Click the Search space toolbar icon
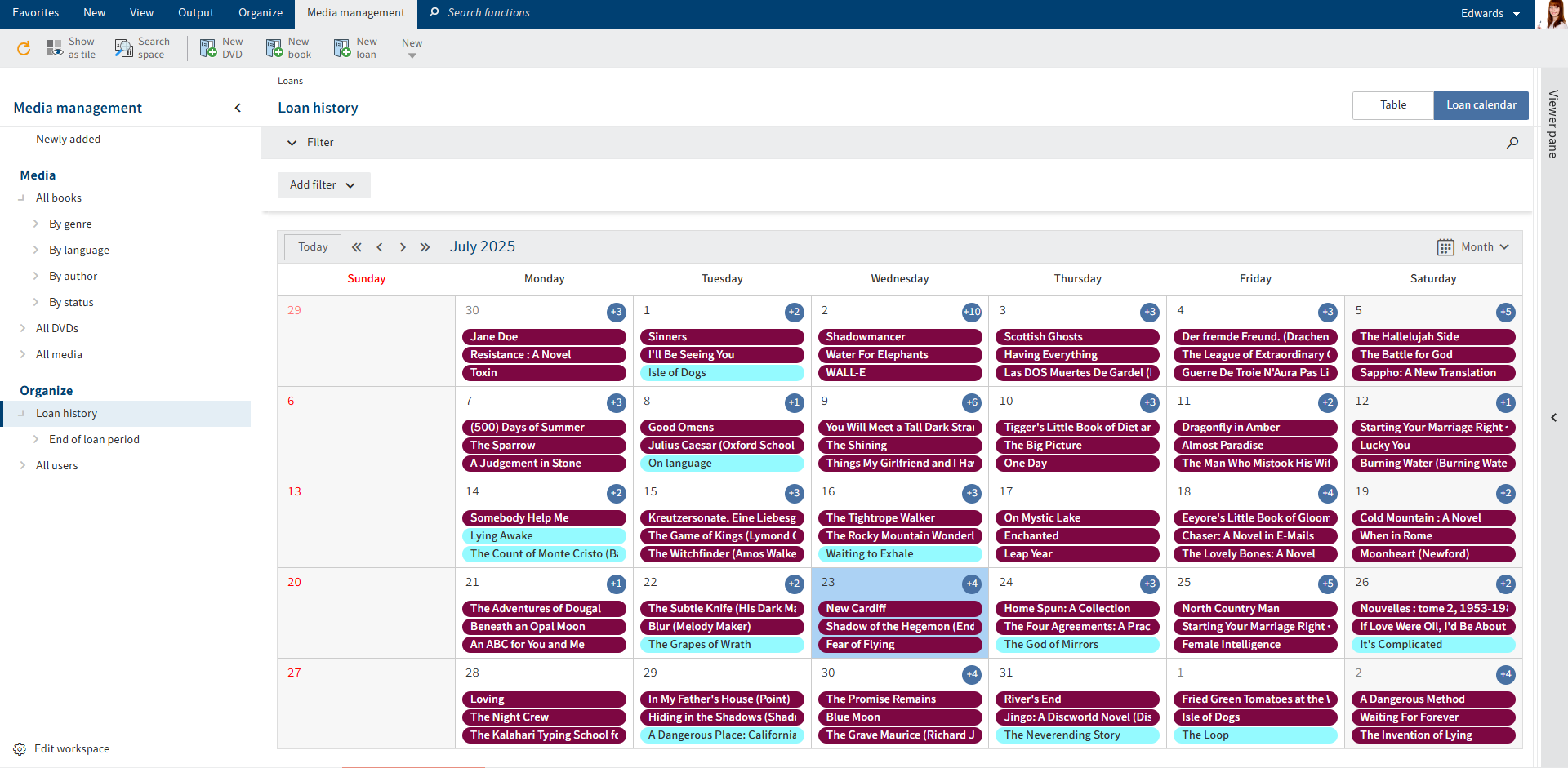 (122, 49)
